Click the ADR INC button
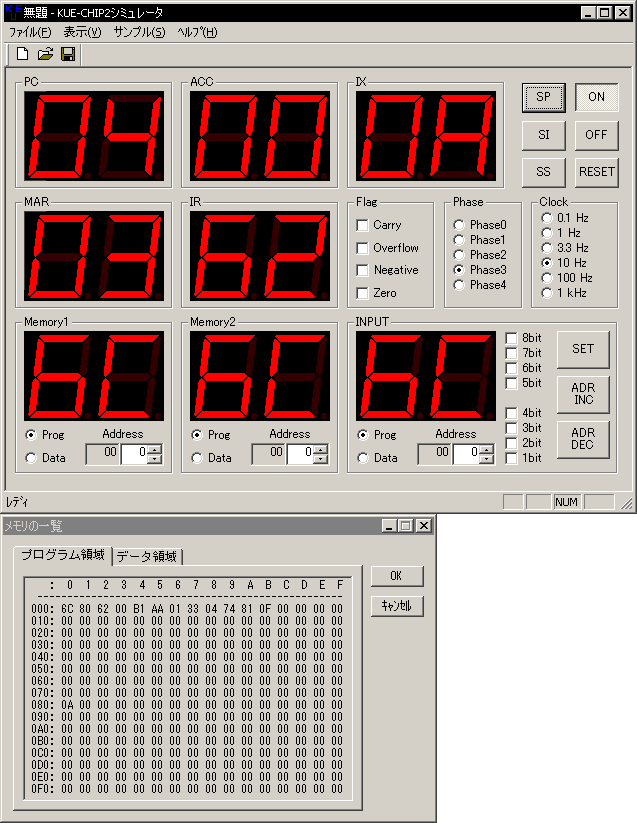Viewport: 637px width, 823px height. tap(583, 394)
